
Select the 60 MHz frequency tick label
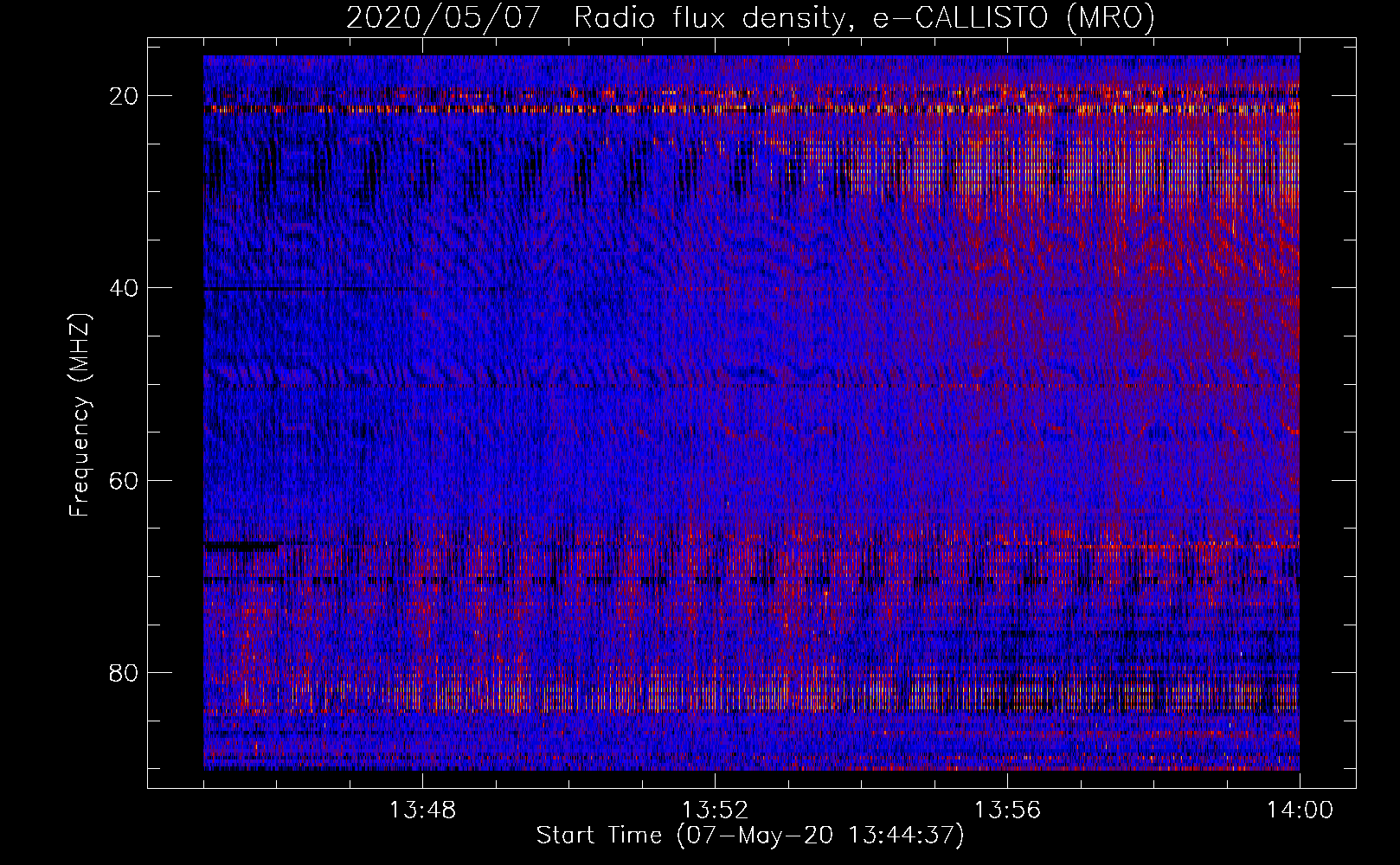point(125,480)
